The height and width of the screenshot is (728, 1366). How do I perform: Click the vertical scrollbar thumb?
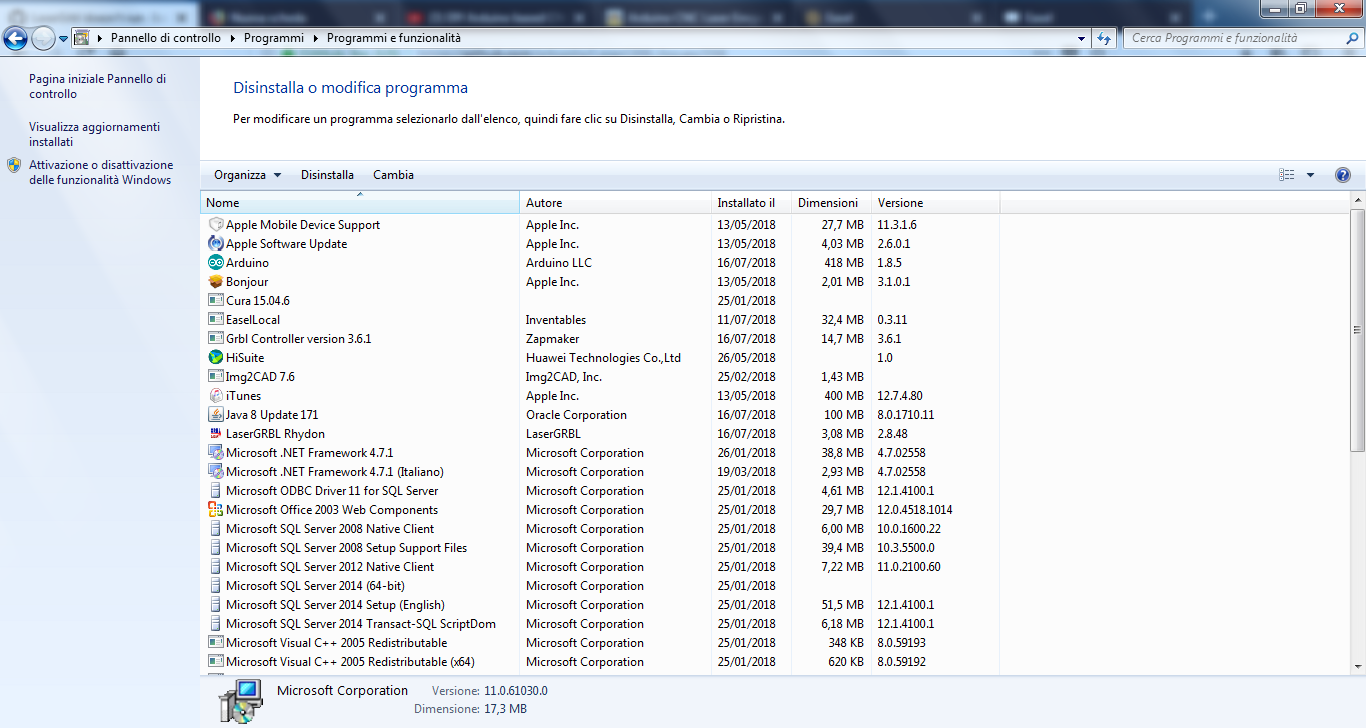coord(1357,329)
